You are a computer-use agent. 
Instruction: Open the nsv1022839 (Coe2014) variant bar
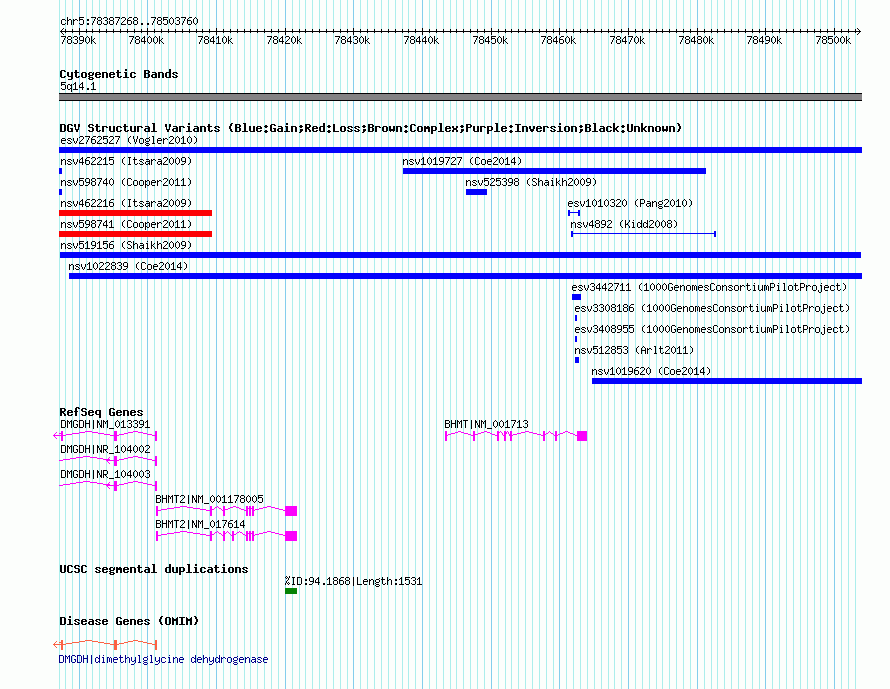coord(465,276)
